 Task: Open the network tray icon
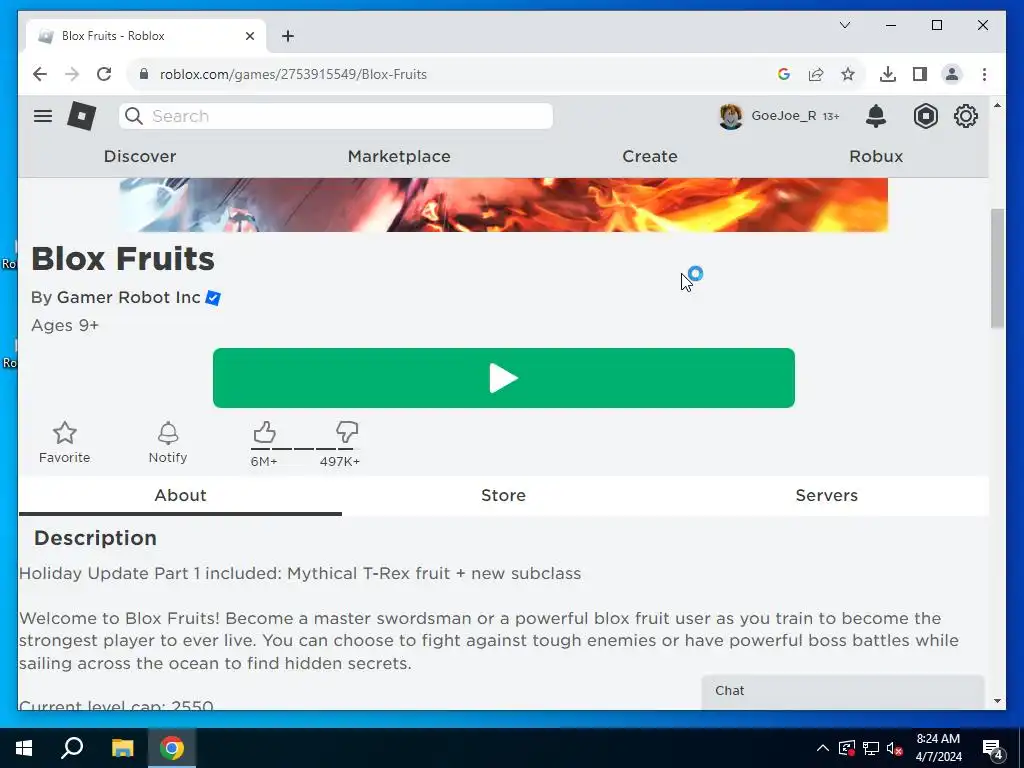[x=871, y=748]
